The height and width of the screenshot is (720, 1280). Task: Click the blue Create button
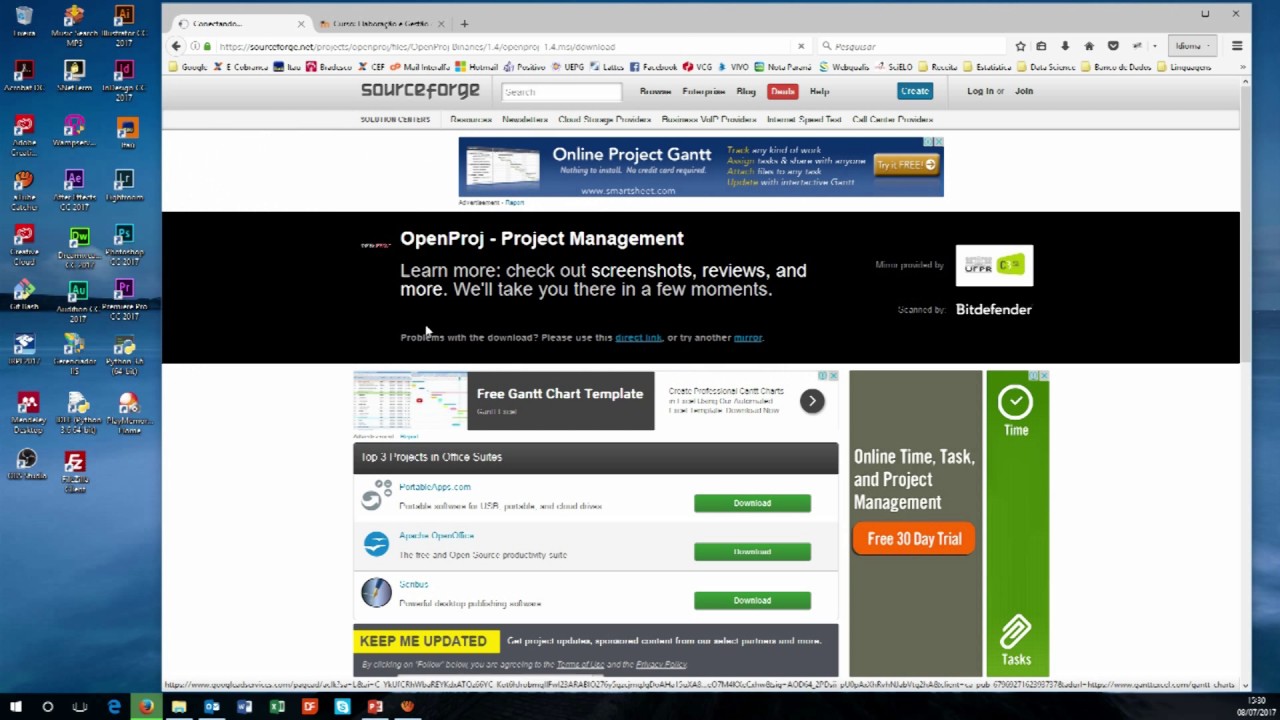tap(914, 91)
